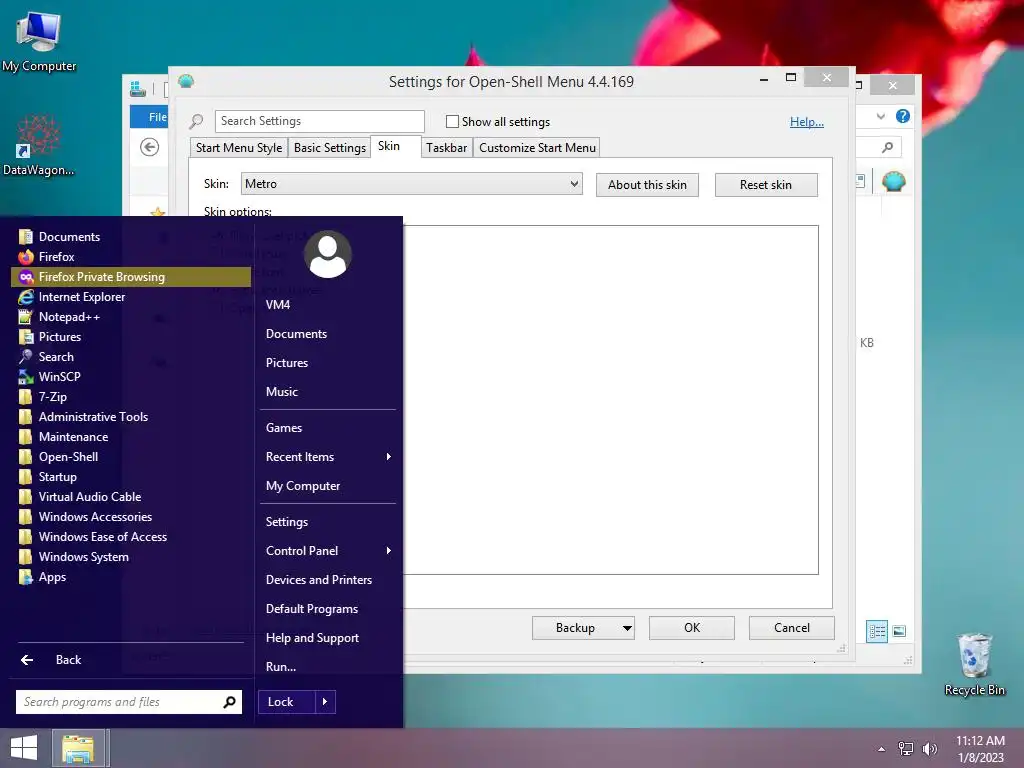Screen dimensions: 1024x768
Task: Switch to the Customize Start Menu tab
Action: pyautogui.click(x=537, y=148)
